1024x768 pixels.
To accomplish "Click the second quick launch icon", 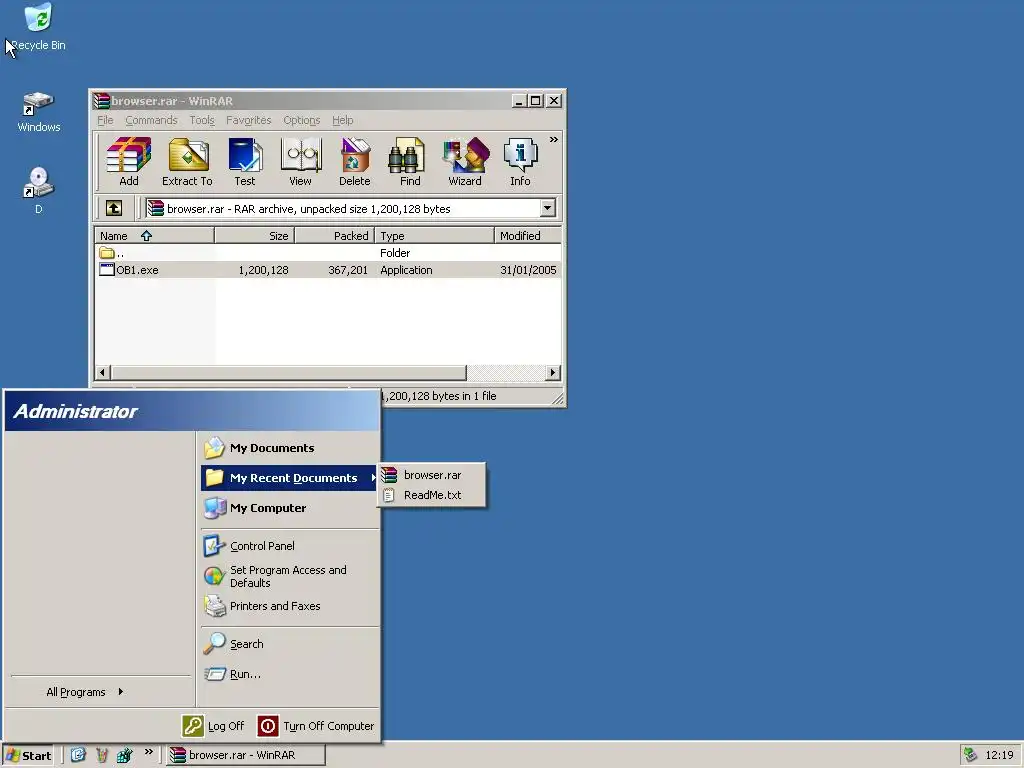I will pyautogui.click(x=101, y=755).
